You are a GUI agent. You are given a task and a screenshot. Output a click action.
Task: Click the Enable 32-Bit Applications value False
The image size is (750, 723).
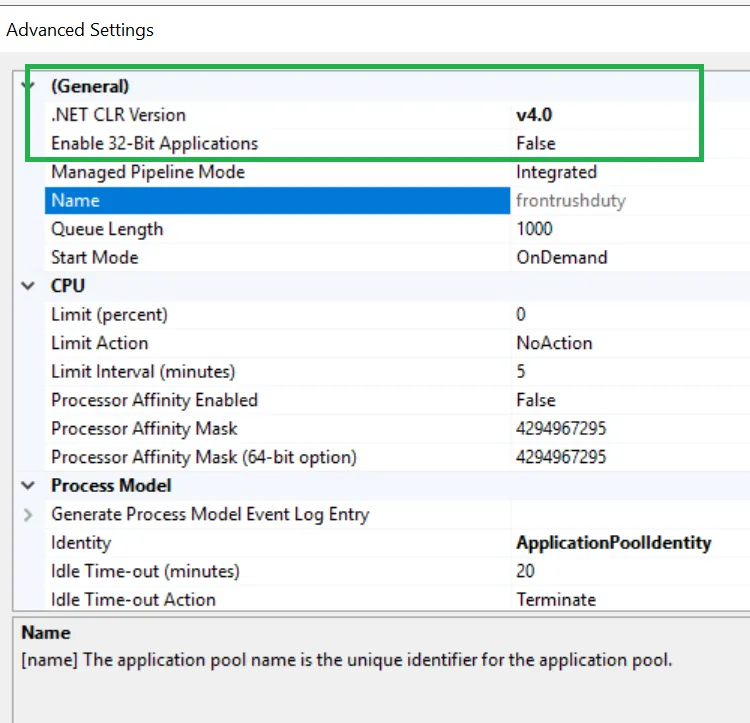(x=536, y=143)
